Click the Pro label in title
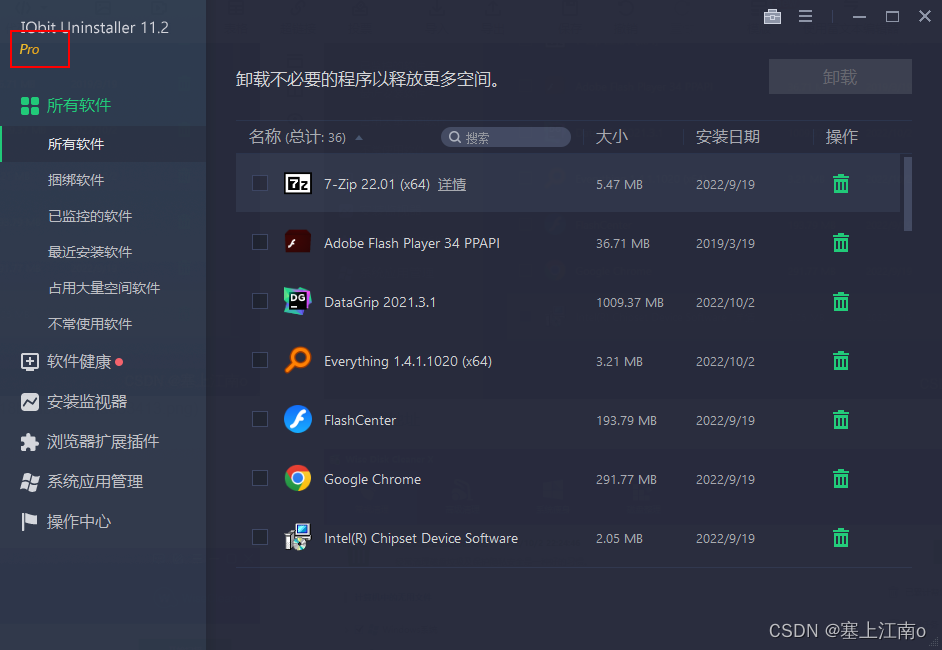The height and width of the screenshot is (650, 942). [x=29, y=49]
